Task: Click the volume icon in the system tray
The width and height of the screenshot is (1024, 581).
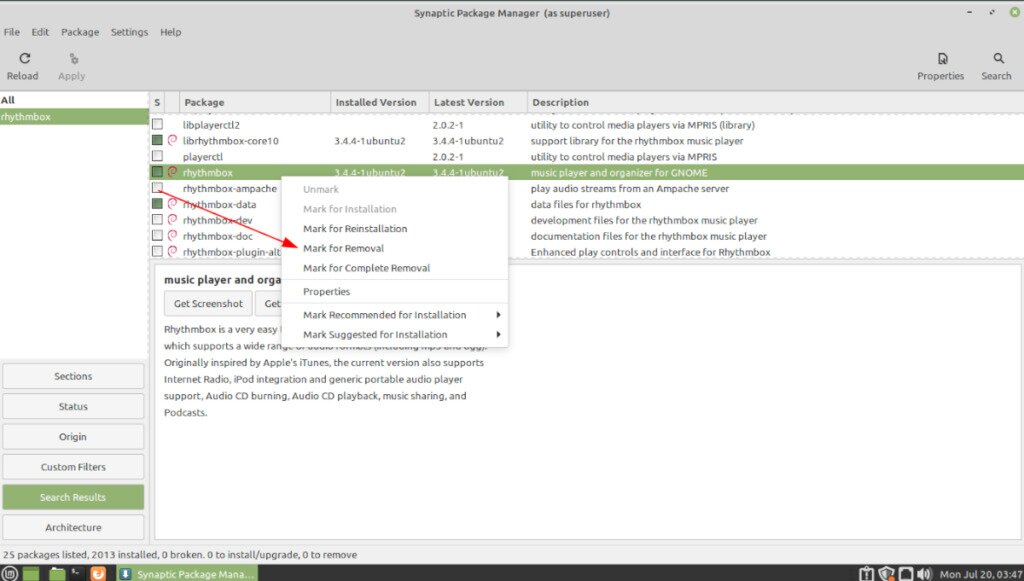Action: point(925,573)
